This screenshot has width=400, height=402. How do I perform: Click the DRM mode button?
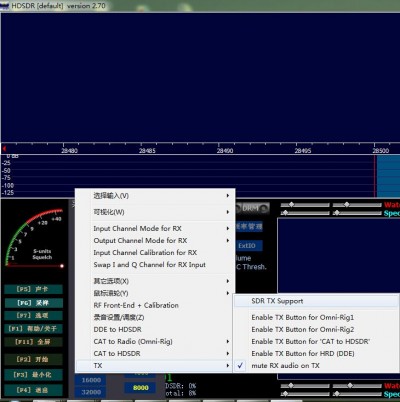pos(252,208)
